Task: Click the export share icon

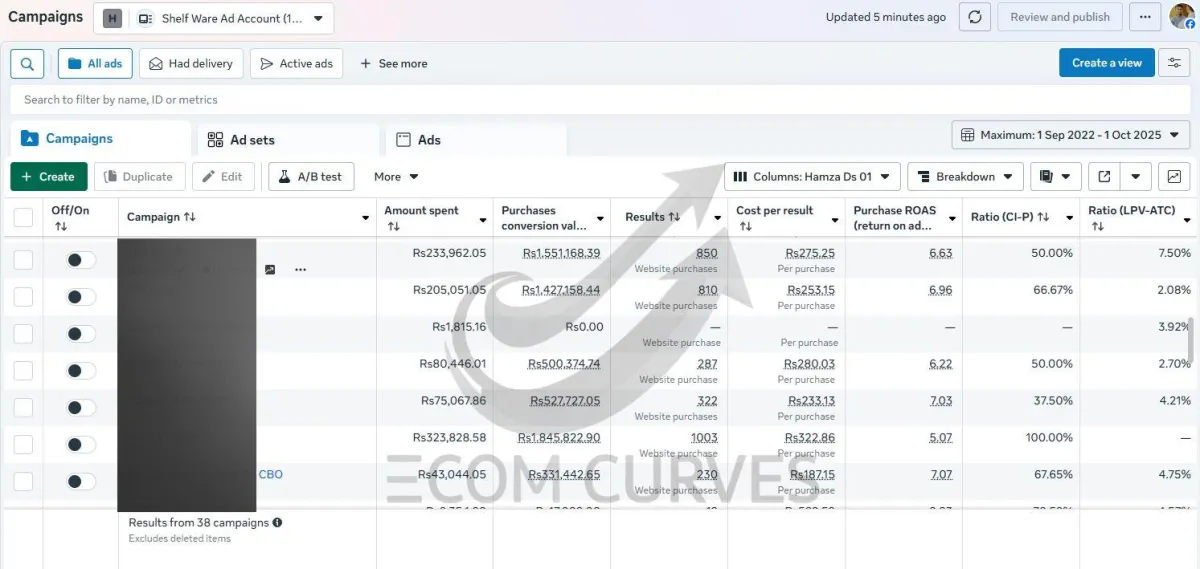Action: [x=1104, y=177]
